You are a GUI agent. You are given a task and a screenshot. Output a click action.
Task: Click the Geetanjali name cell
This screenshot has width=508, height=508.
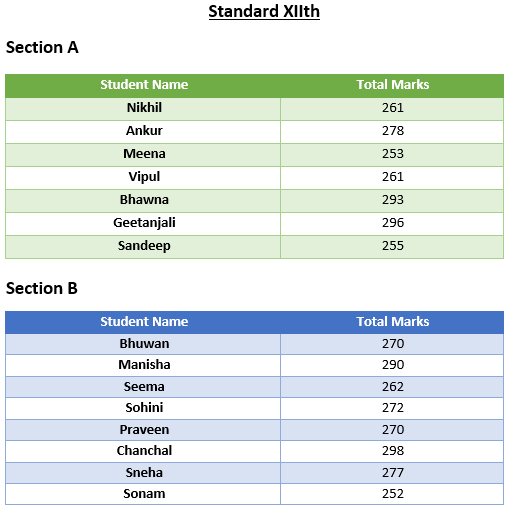[143, 224]
